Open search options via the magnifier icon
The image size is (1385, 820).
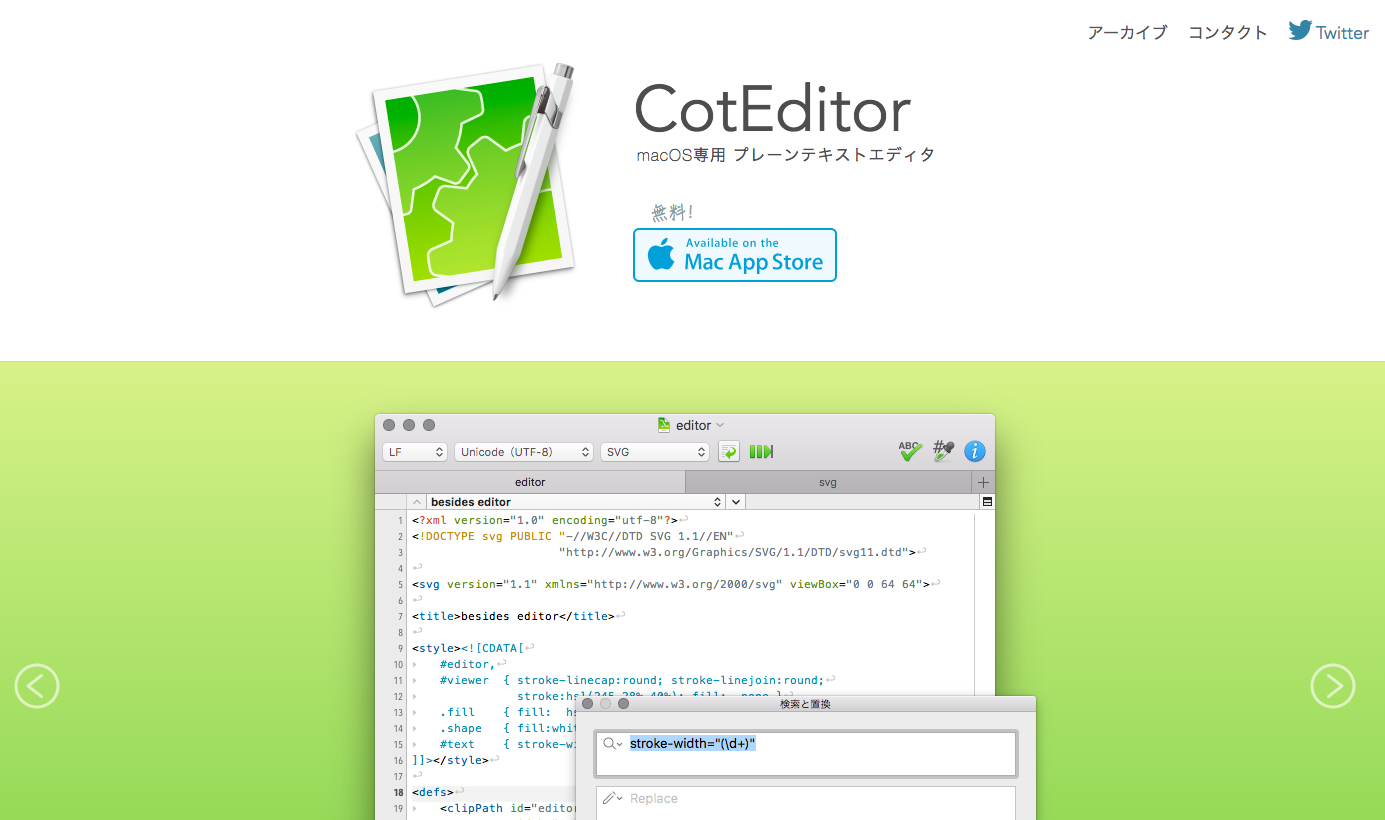click(611, 744)
